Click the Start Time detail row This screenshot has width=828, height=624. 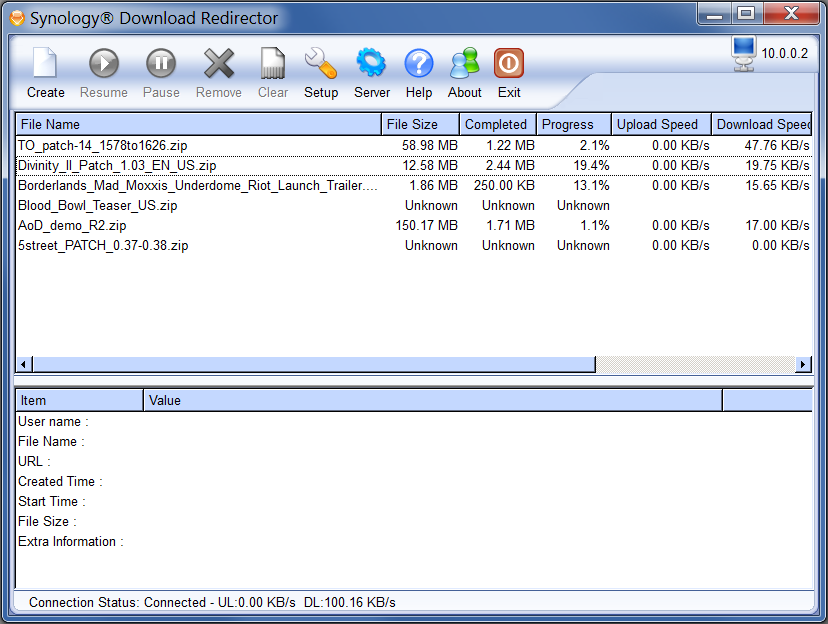pyautogui.click(x=413, y=502)
